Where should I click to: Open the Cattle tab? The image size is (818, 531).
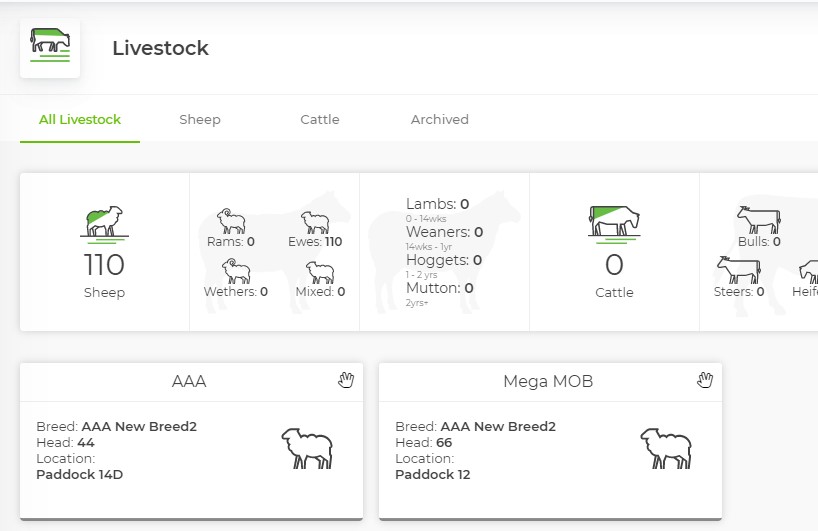(320, 119)
